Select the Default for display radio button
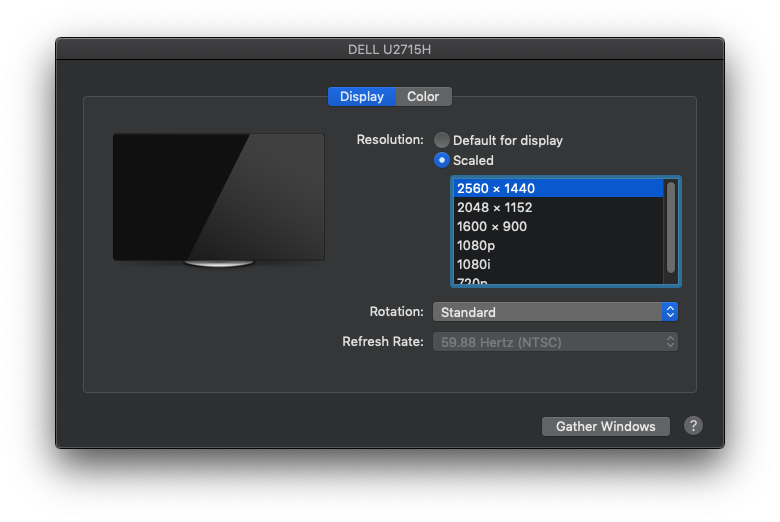 tap(442, 140)
